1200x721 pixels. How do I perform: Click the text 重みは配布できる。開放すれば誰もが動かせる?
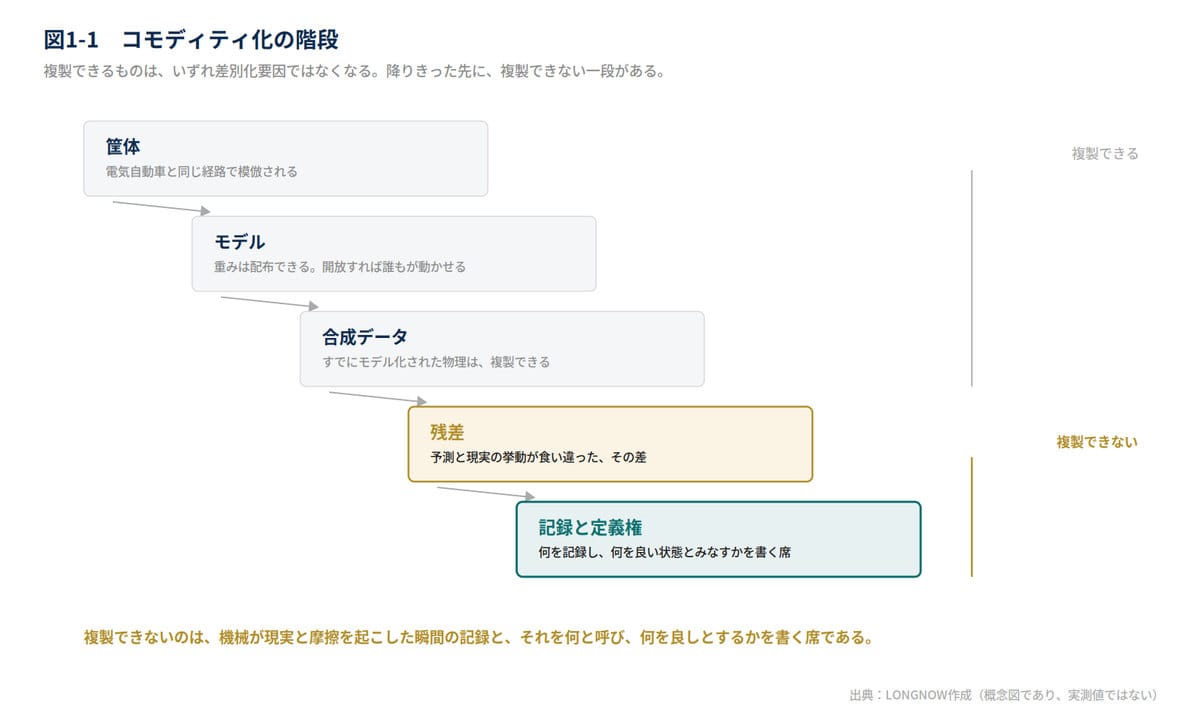(340, 267)
